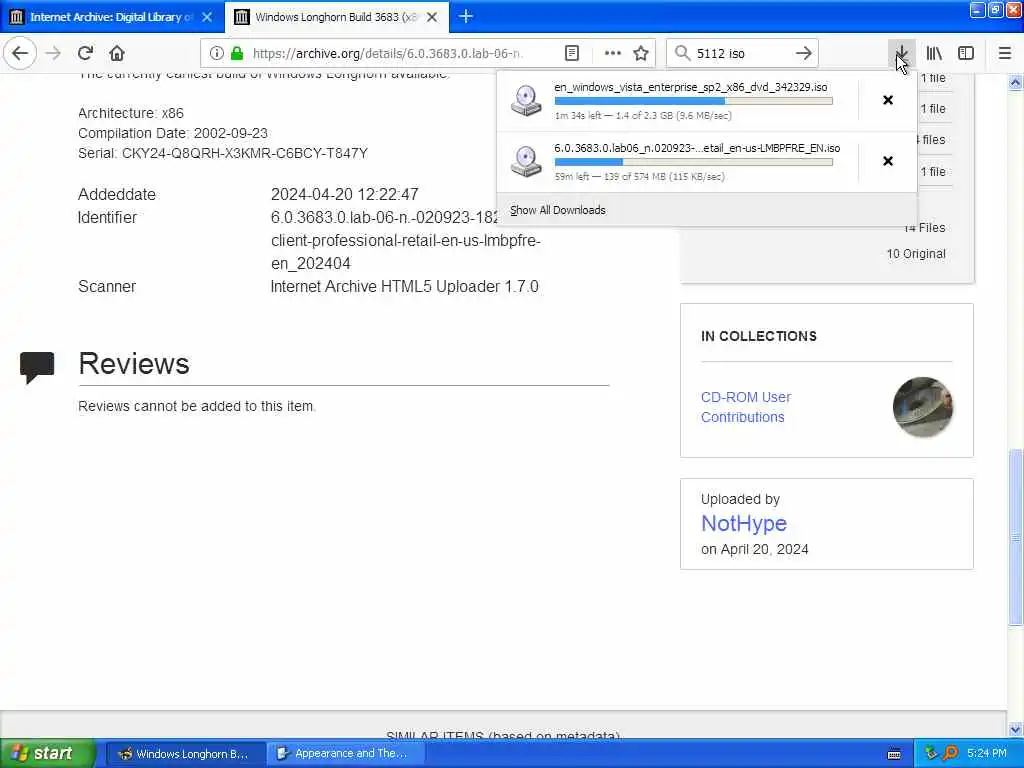This screenshot has width=1024, height=768.
Task: Cancel the Vista enterprise ISO download
Action: (888, 100)
